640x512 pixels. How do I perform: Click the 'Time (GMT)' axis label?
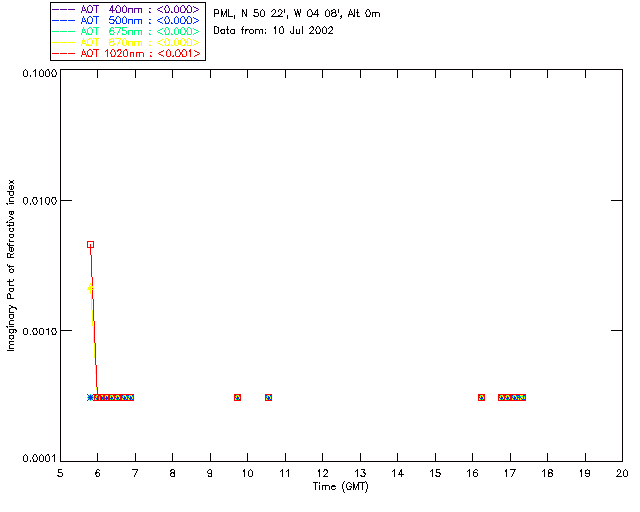coord(341,487)
